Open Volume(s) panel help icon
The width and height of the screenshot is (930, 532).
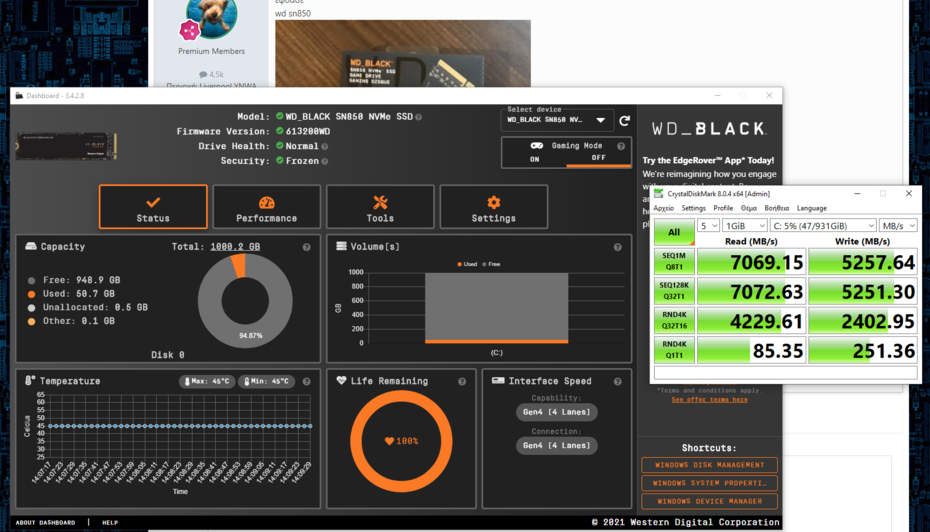(x=617, y=247)
